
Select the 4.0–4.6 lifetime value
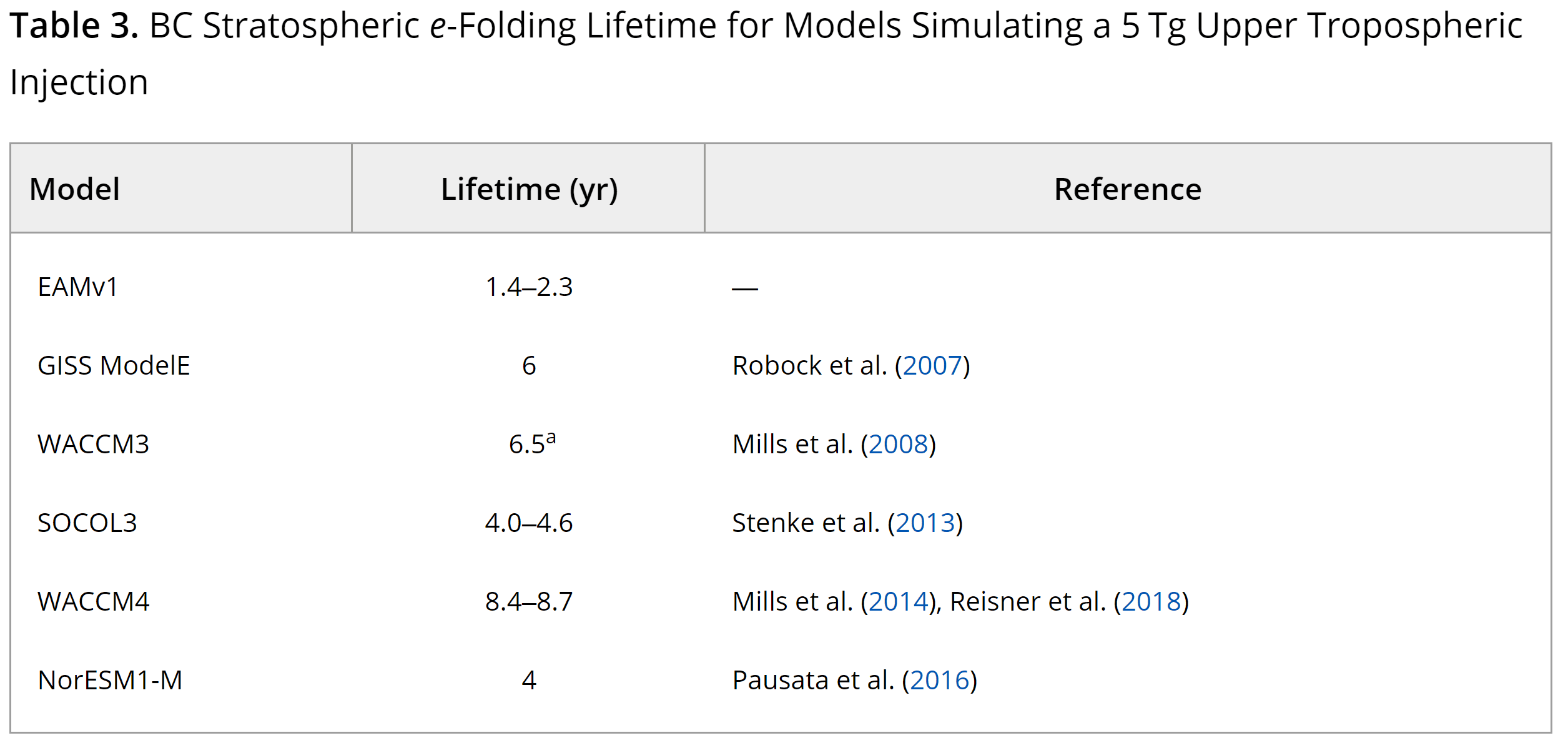click(x=529, y=523)
